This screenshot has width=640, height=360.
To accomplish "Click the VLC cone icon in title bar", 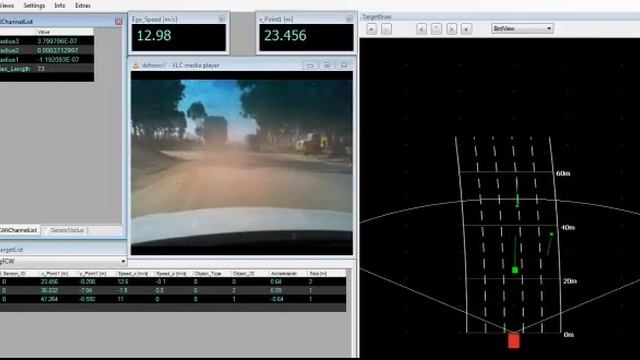I will [x=136, y=65].
